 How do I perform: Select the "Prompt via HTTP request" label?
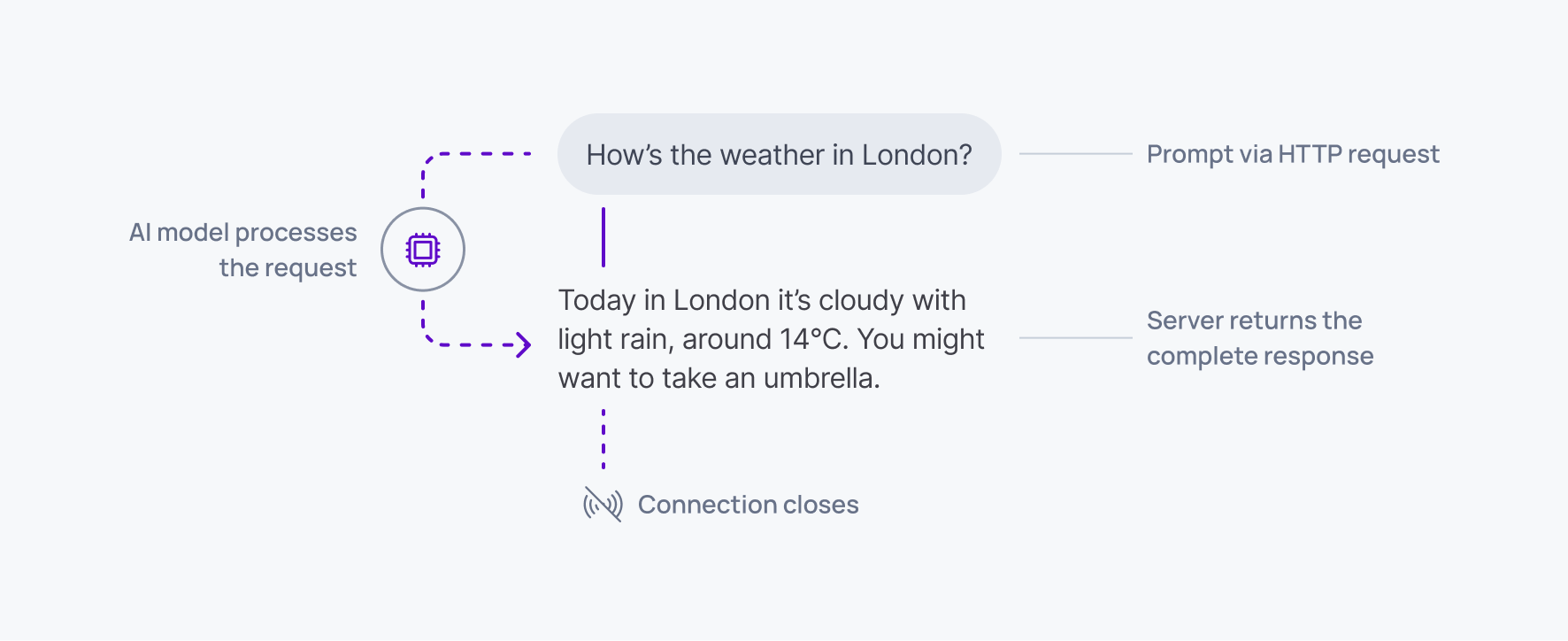click(1293, 154)
